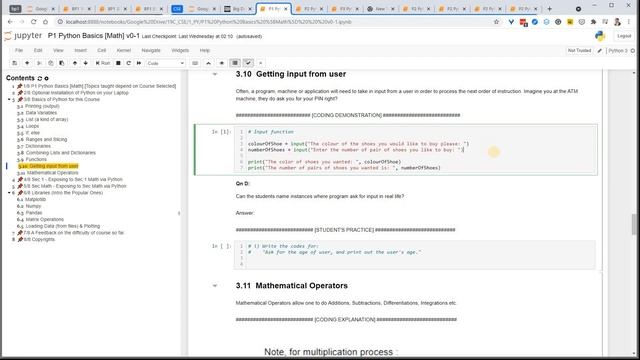Click the Jupyter logo

[x=23, y=36]
